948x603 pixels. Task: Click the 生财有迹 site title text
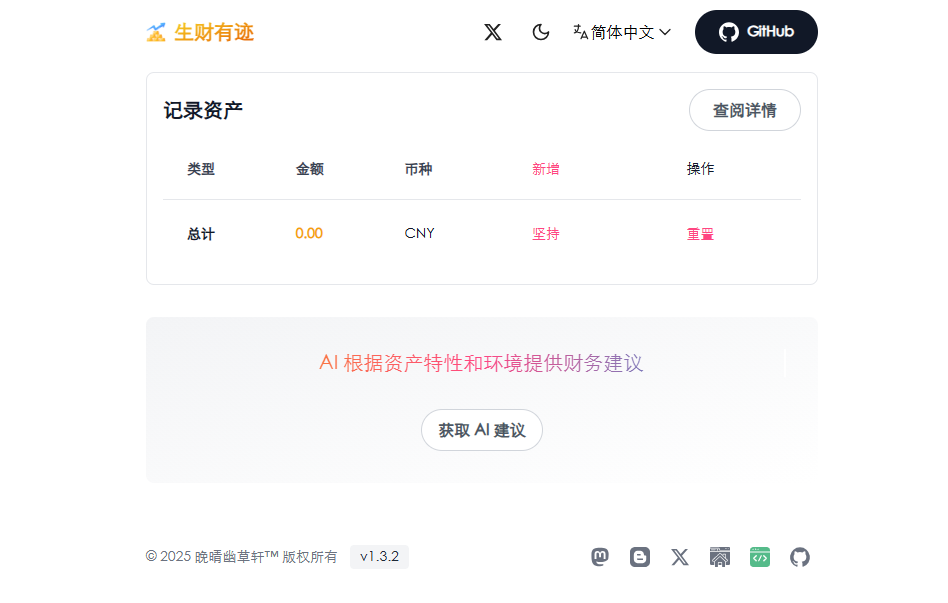(214, 32)
